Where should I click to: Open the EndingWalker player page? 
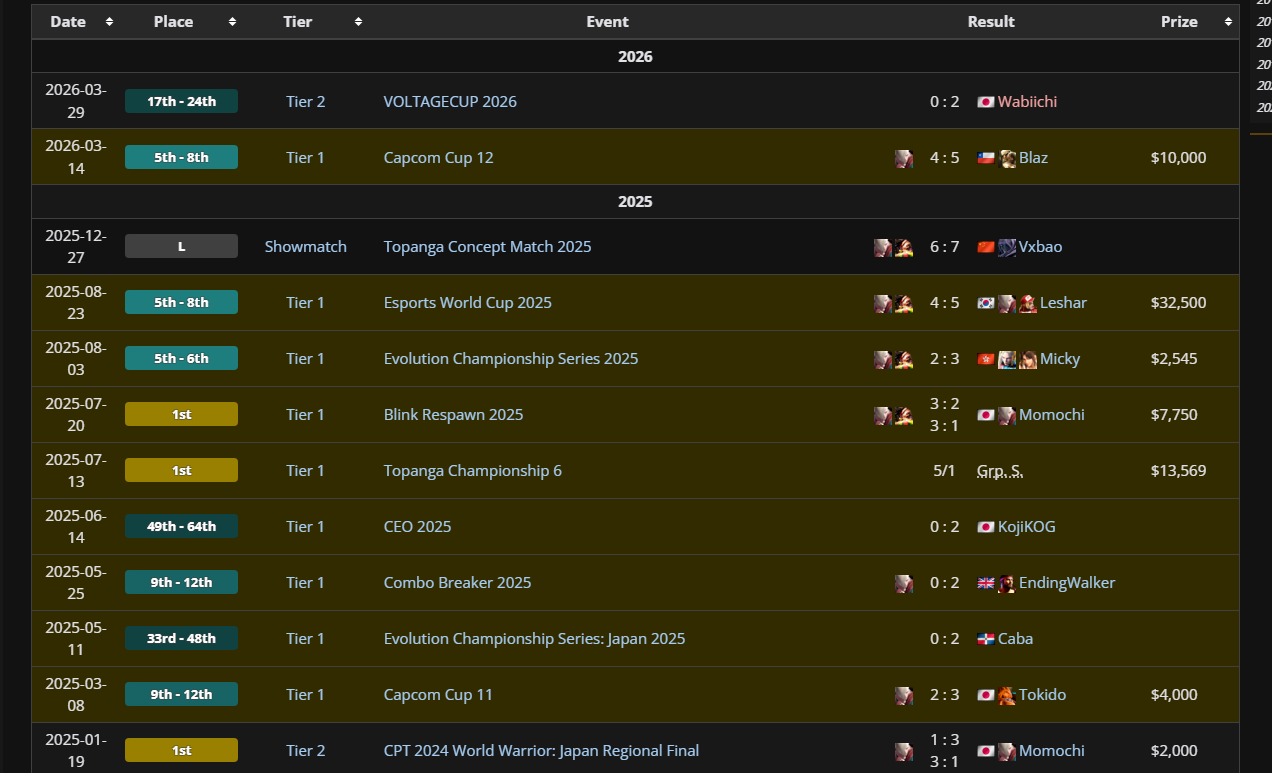pos(1067,583)
